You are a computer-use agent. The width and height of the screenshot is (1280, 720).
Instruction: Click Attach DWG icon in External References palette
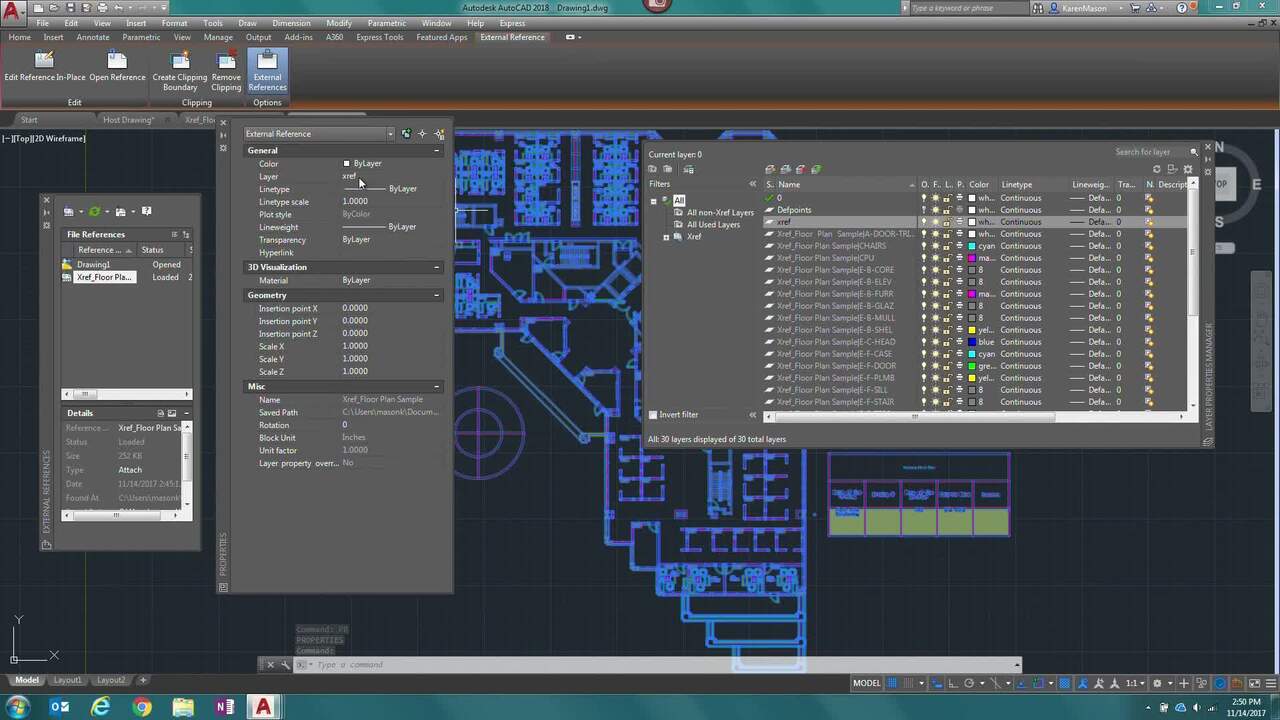(x=69, y=211)
